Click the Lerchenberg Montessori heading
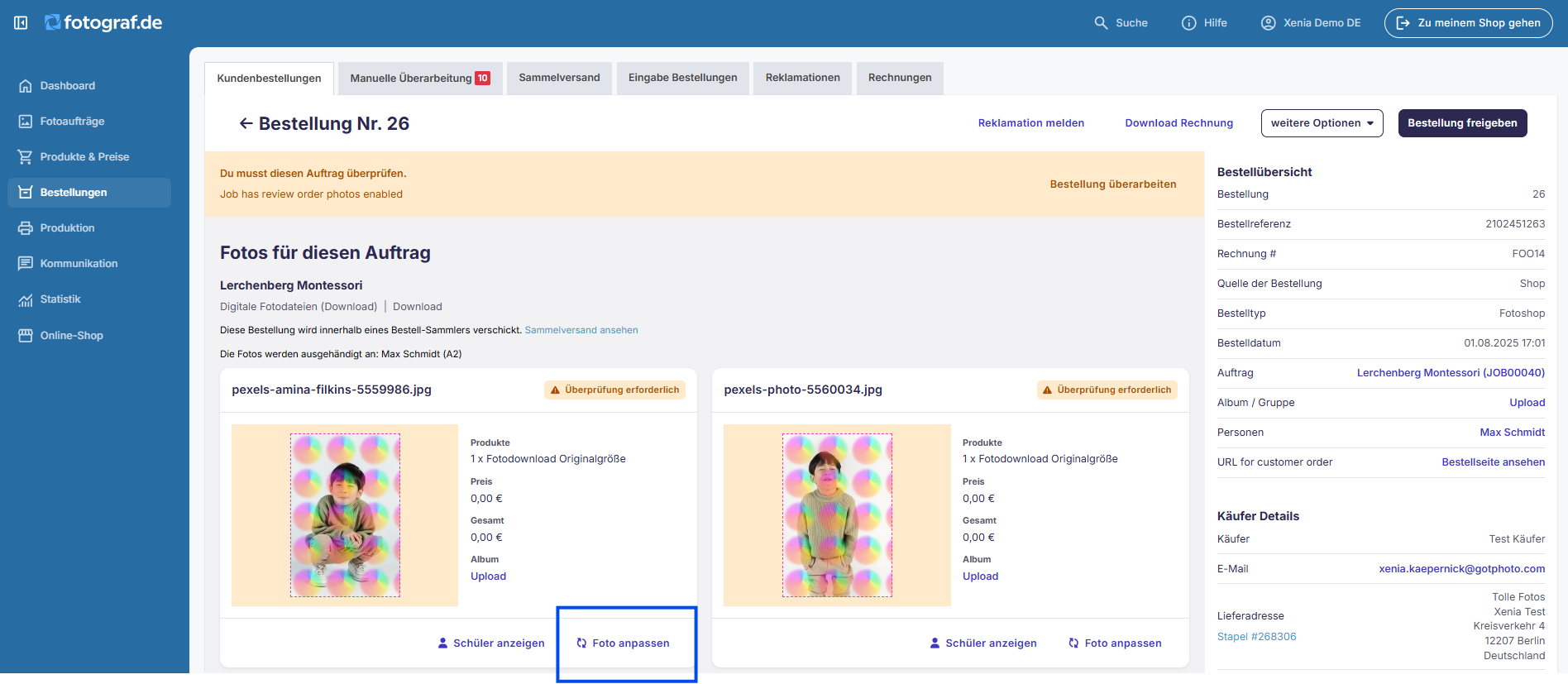Image resolution: width=1568 pixels, height=684 pixels. (291, 285)
